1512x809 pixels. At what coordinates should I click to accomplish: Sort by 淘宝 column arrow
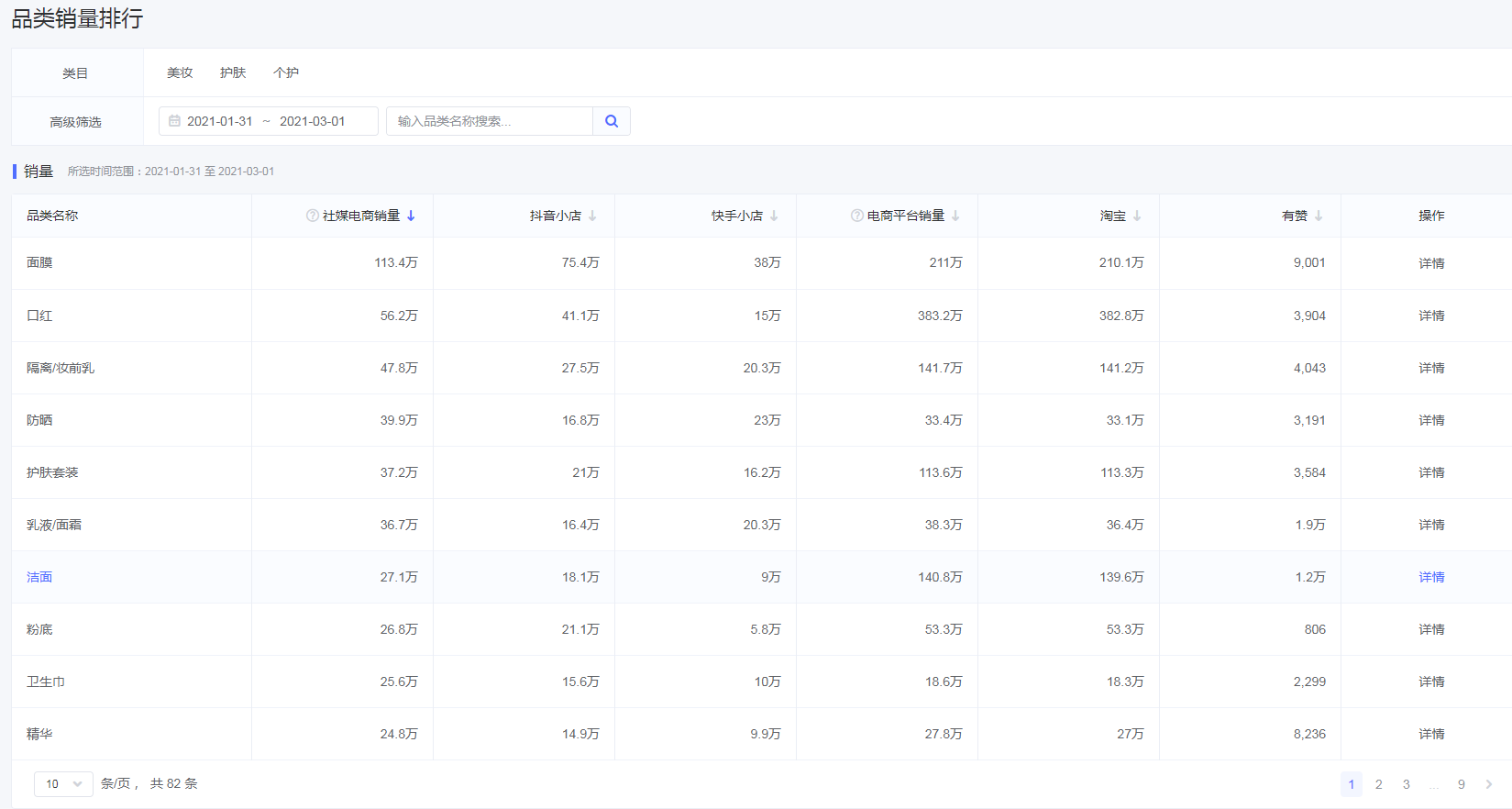pyautogui.click(x=1137, y=216)
